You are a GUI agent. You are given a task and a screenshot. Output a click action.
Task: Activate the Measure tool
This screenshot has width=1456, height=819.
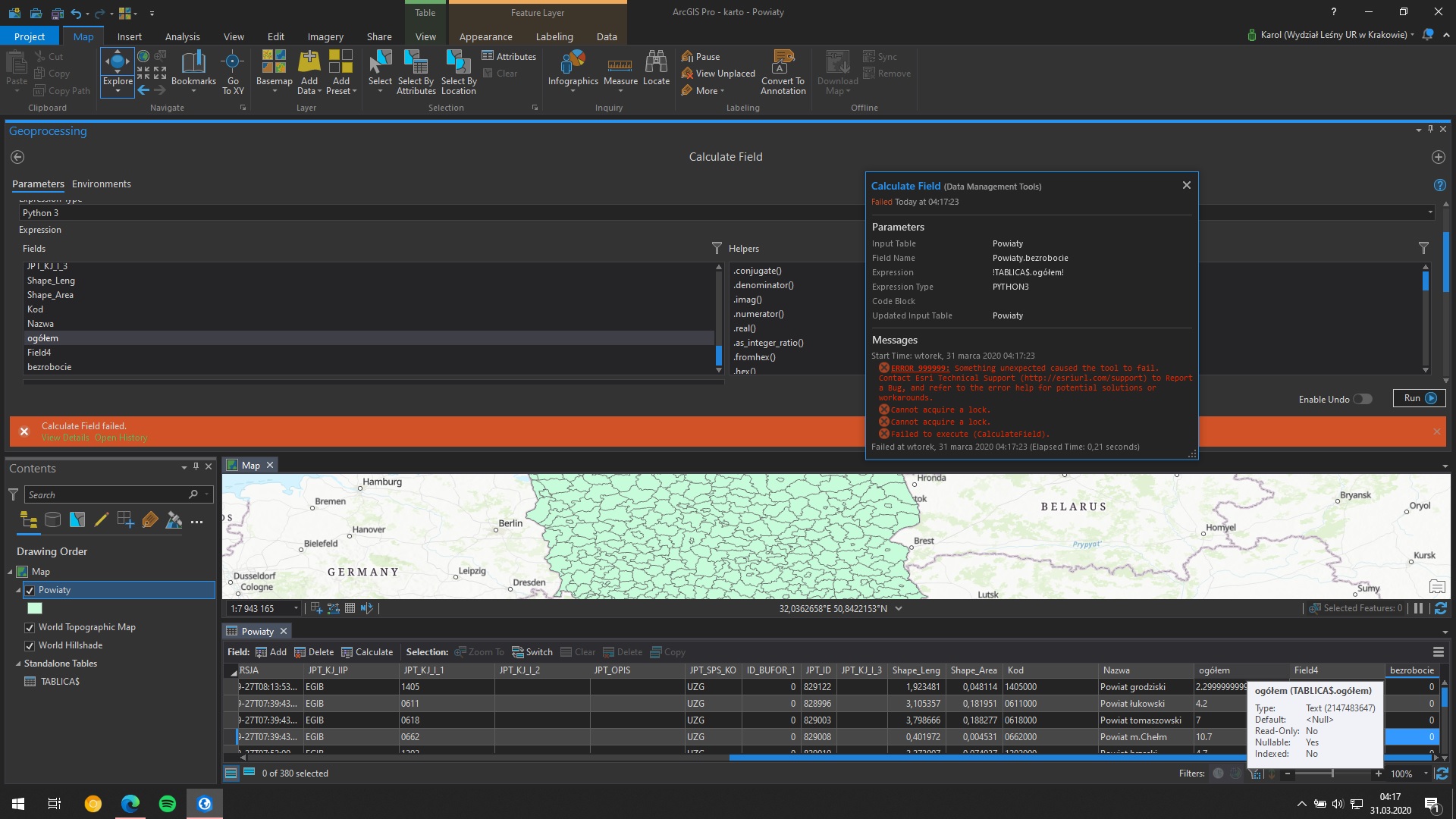click(620, 72)
